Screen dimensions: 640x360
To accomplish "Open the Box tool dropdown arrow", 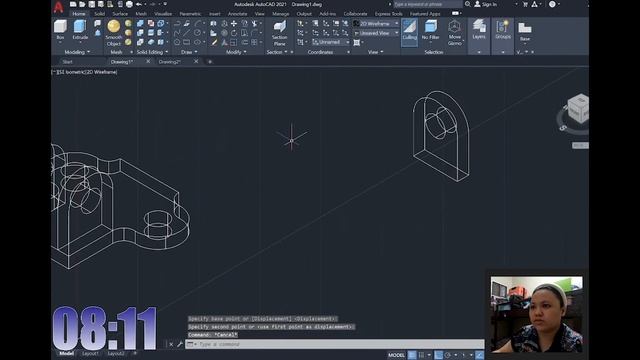I will (60, 42).
